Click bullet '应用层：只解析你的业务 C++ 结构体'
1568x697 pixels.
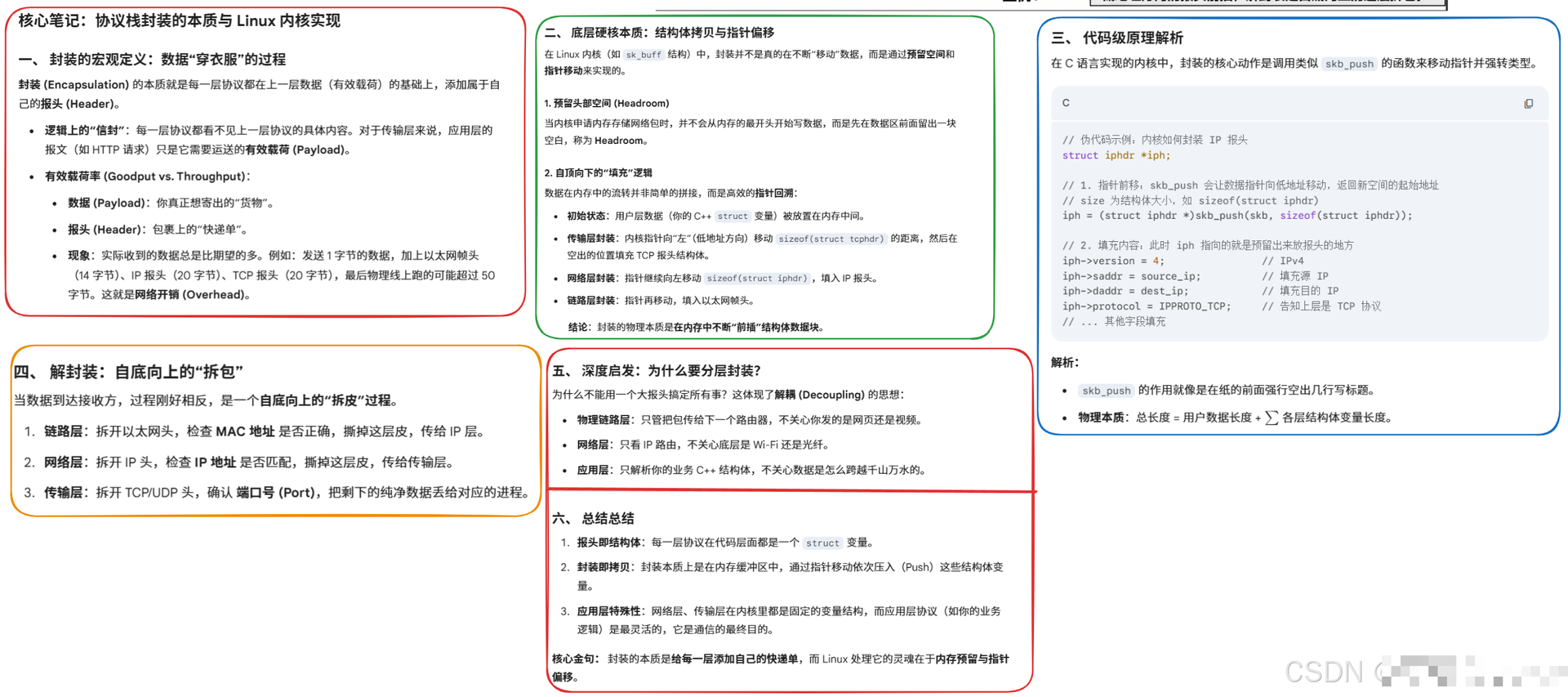[752, 471]
